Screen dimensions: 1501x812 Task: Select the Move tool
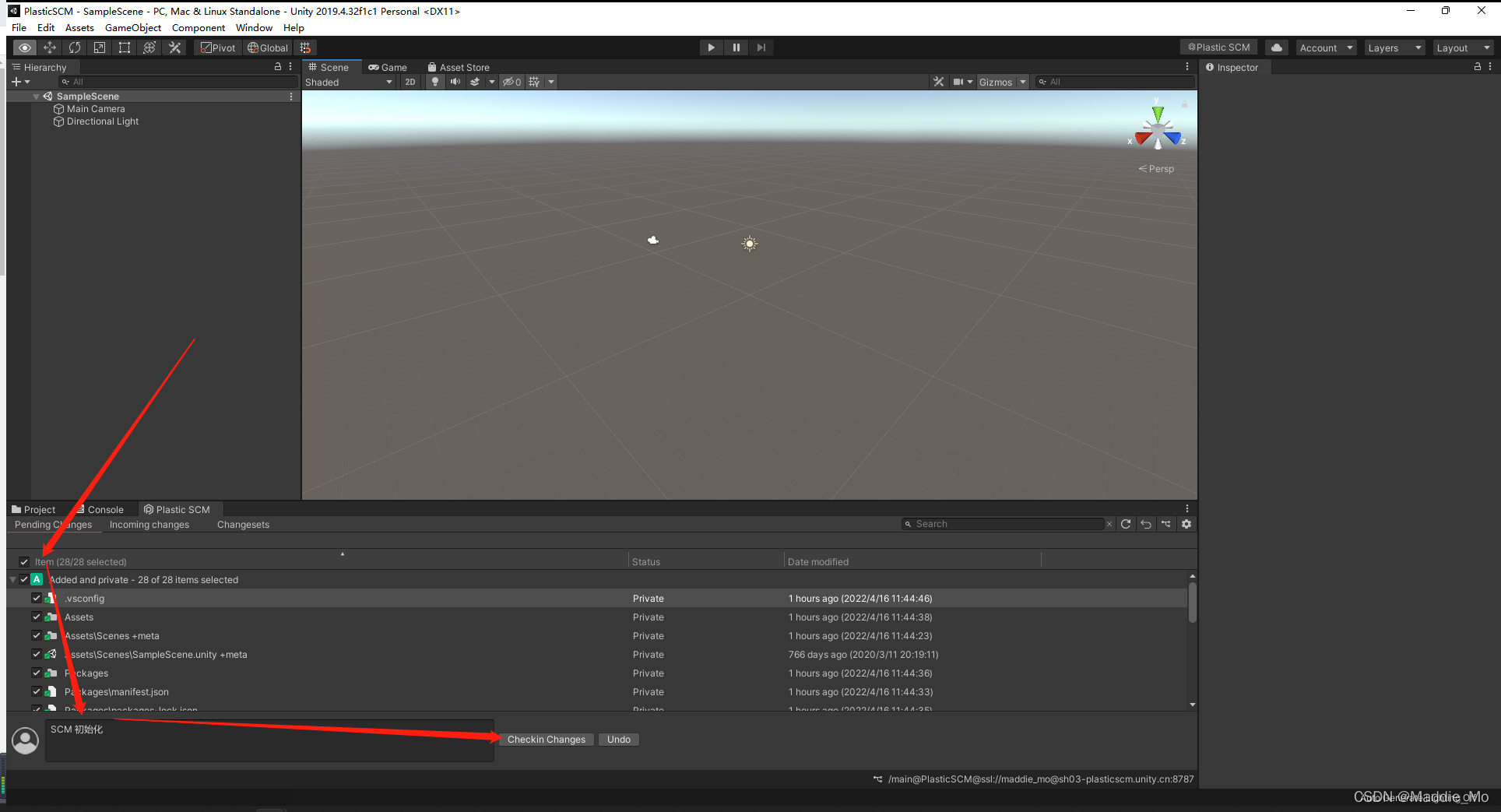click(x=50, y=47)
